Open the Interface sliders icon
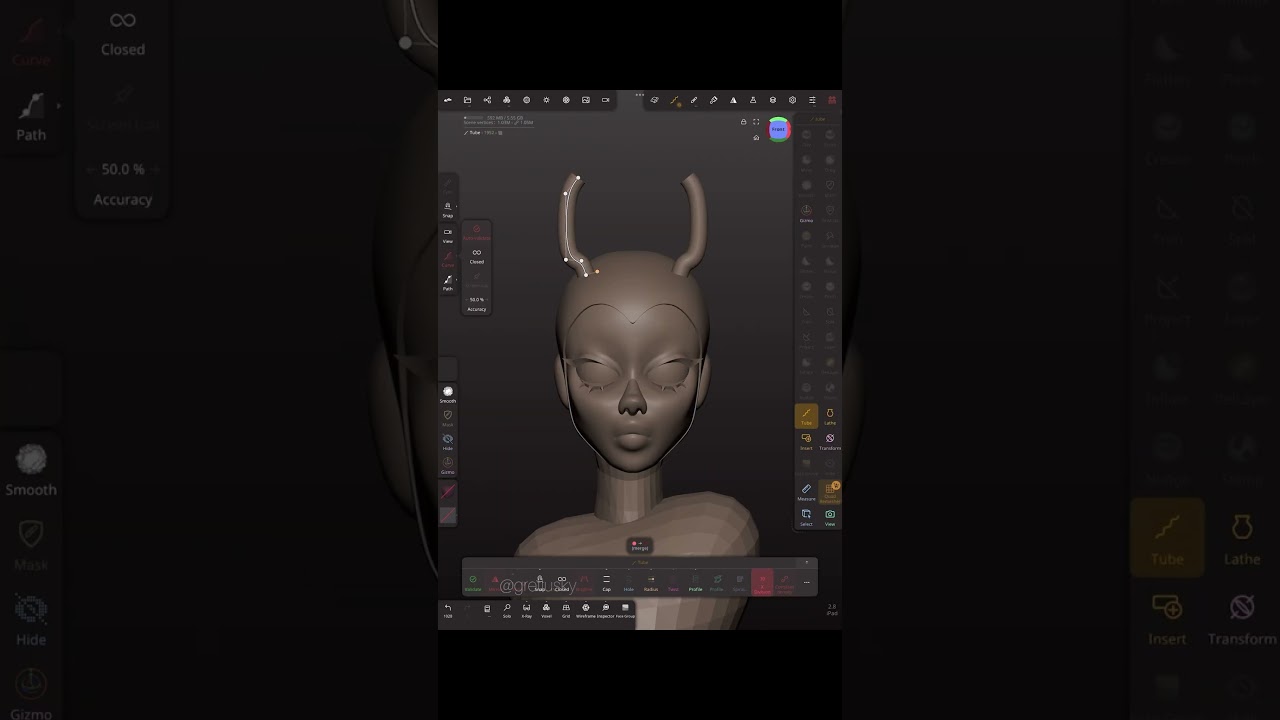The height and width of the screenshot is (720, 1280). point(812,100)
